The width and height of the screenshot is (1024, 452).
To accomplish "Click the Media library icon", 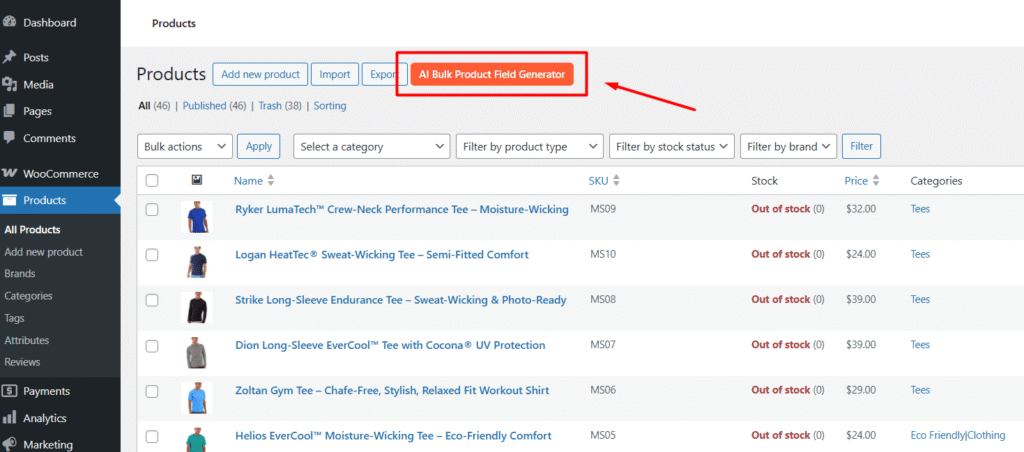I will click(9, 84).
